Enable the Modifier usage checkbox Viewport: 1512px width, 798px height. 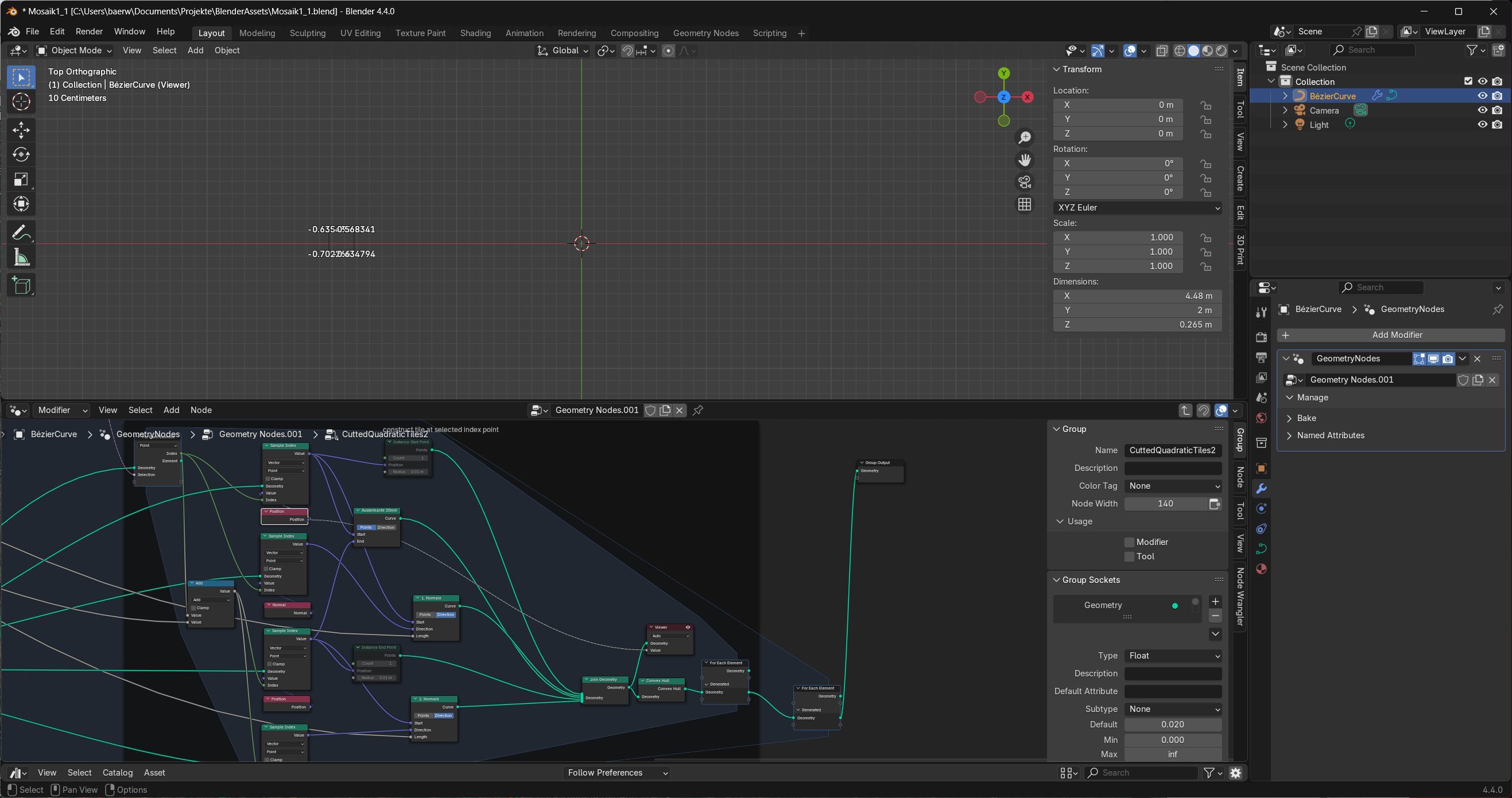(1129, 542)
